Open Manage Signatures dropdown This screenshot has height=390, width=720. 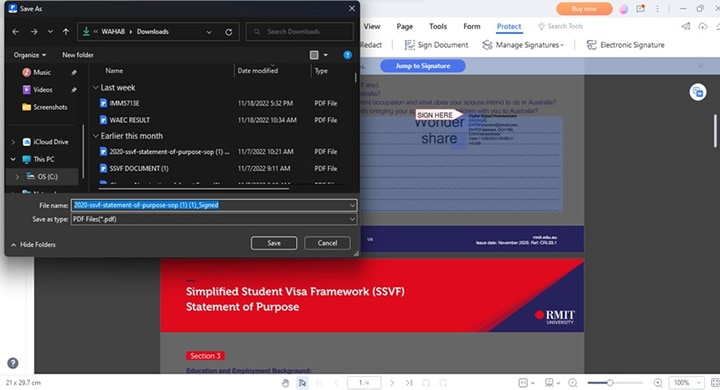point(523,45)
